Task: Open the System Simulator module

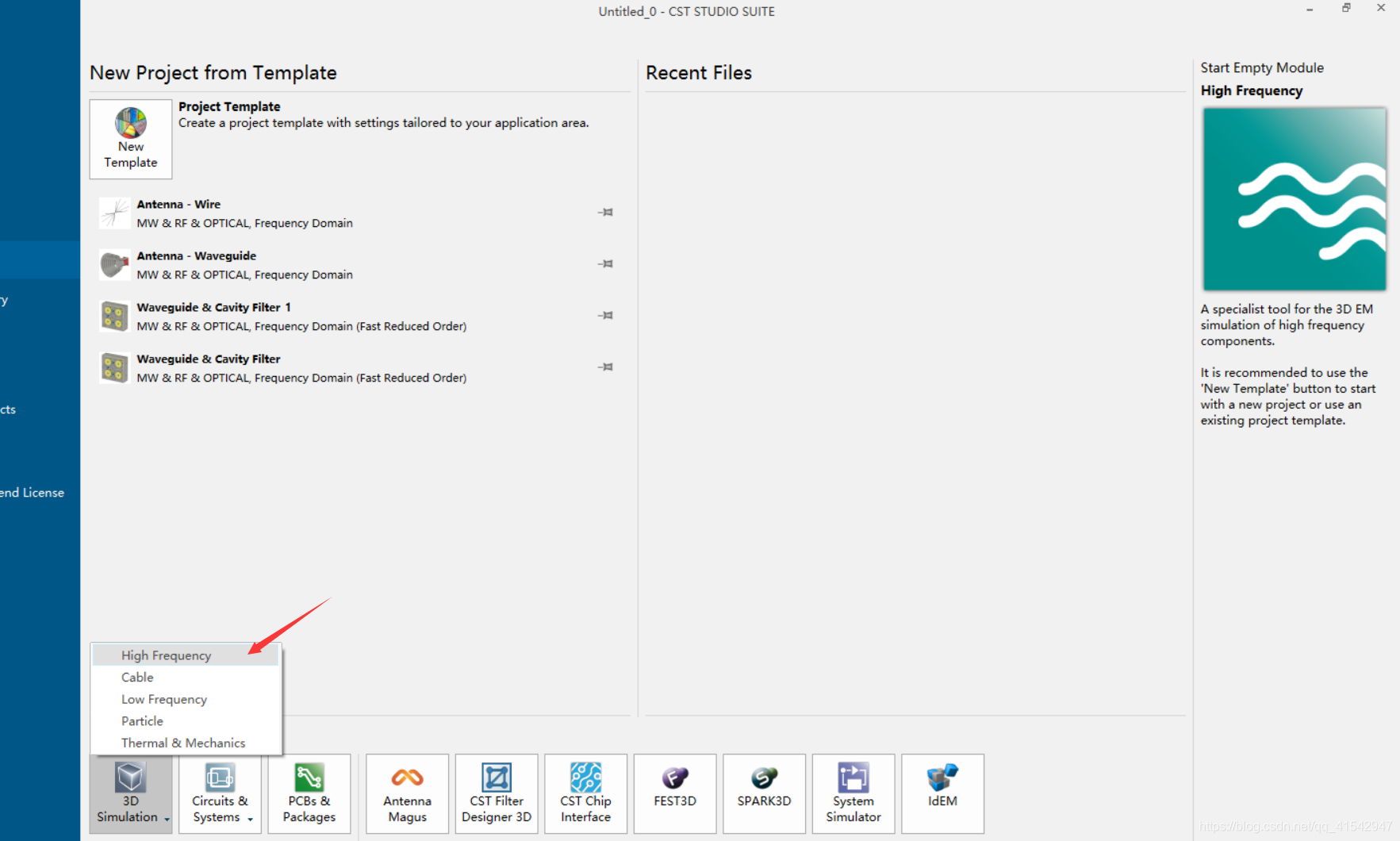Action: point(853,793)
